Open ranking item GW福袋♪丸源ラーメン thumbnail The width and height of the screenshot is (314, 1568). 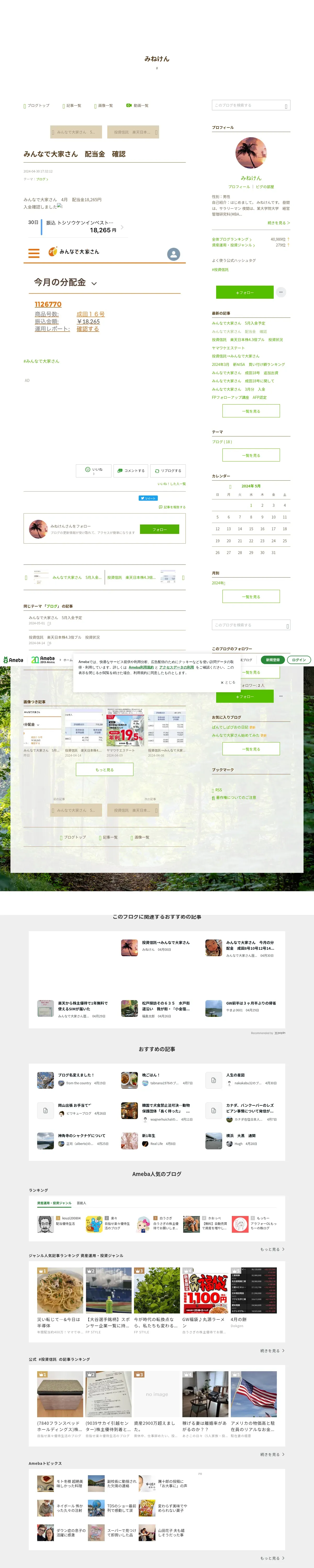205,1291
